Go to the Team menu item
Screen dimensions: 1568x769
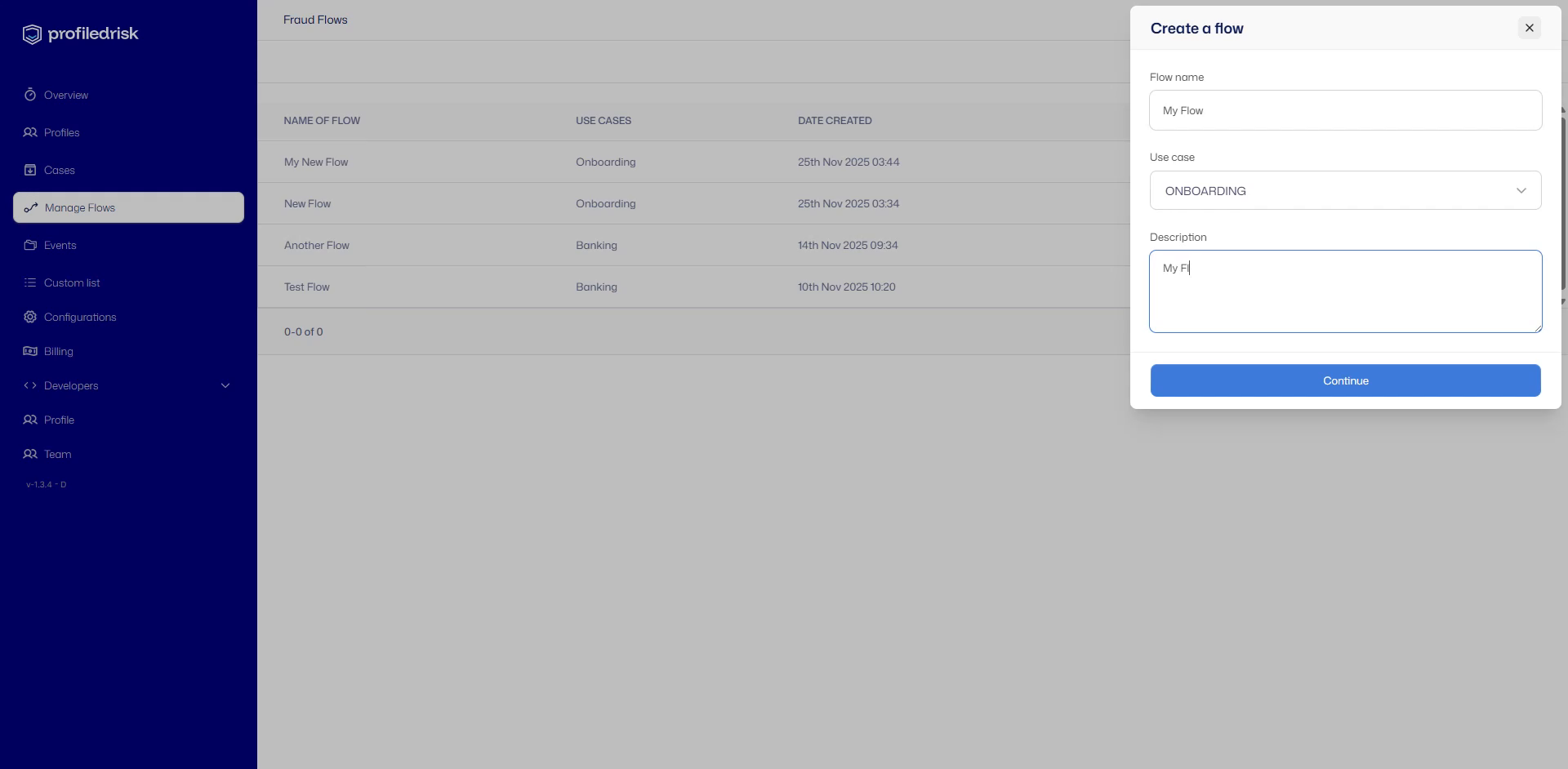pyautogui.click(x=57, y=454)
